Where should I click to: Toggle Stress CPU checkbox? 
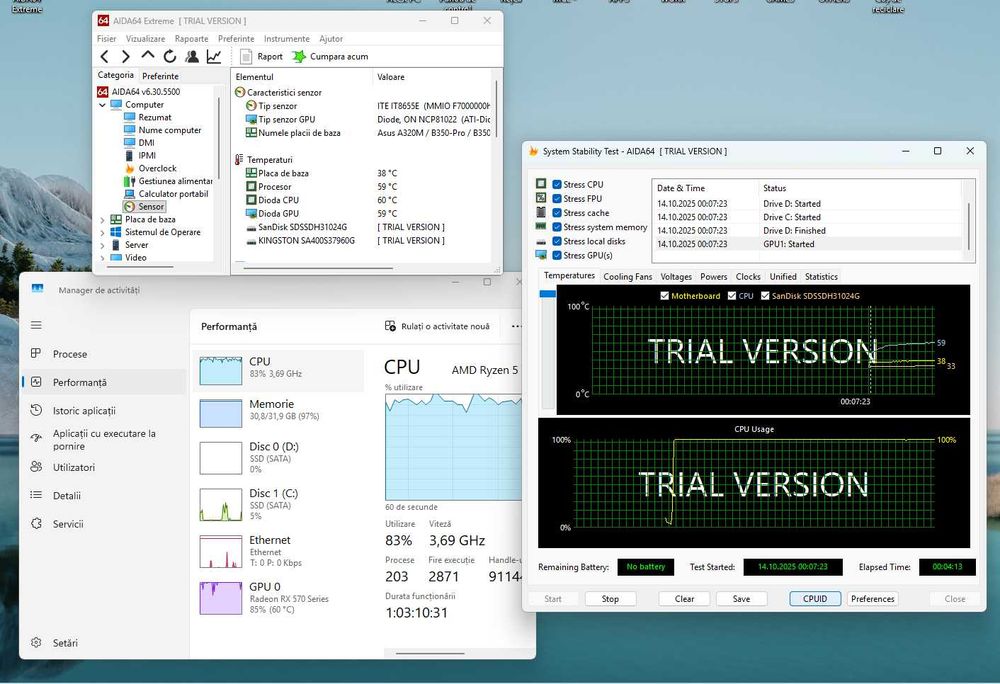pos(557,184)
